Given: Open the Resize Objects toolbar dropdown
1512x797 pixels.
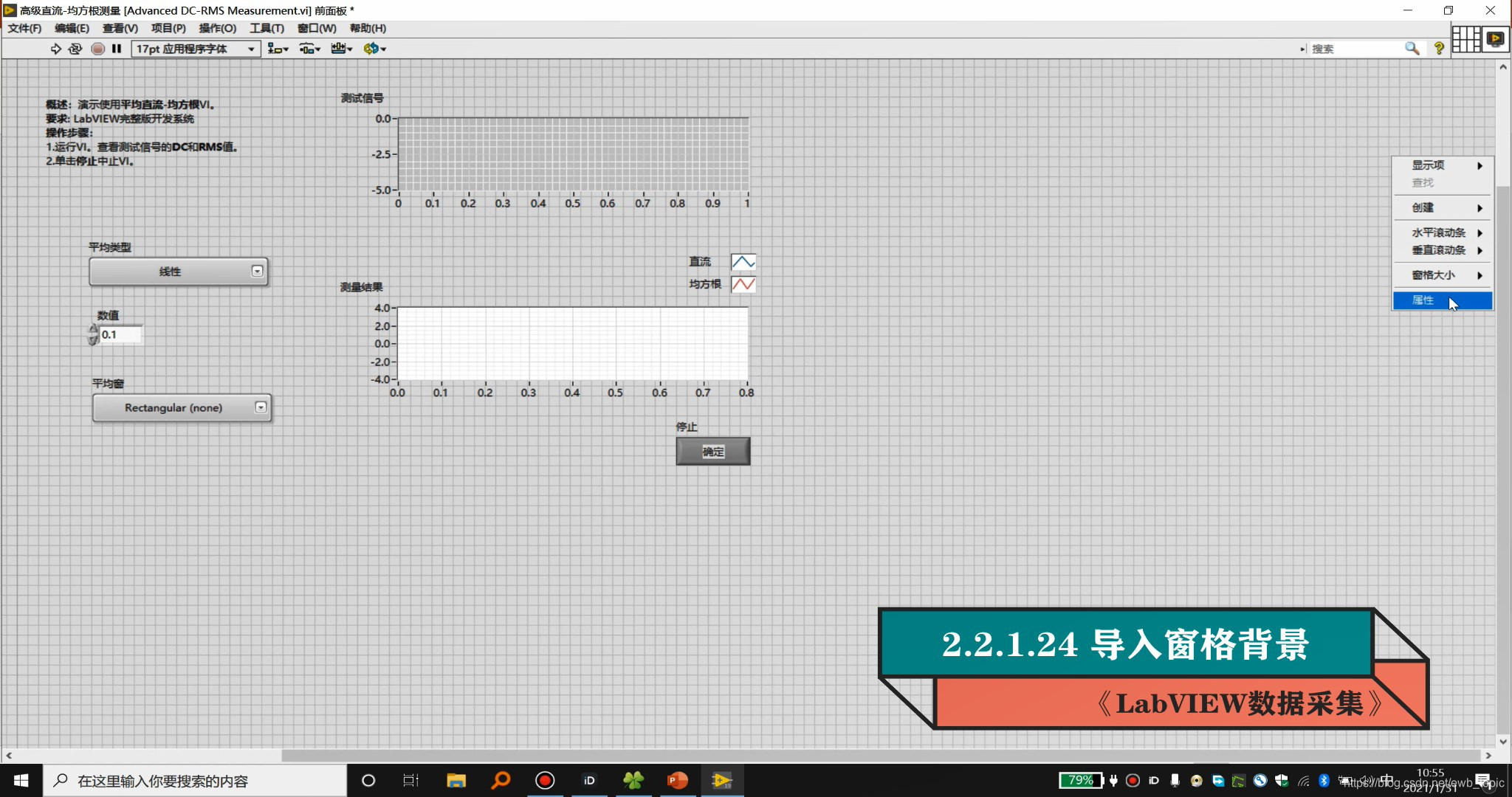Looking at the screenshot, I should click(342, 49).
